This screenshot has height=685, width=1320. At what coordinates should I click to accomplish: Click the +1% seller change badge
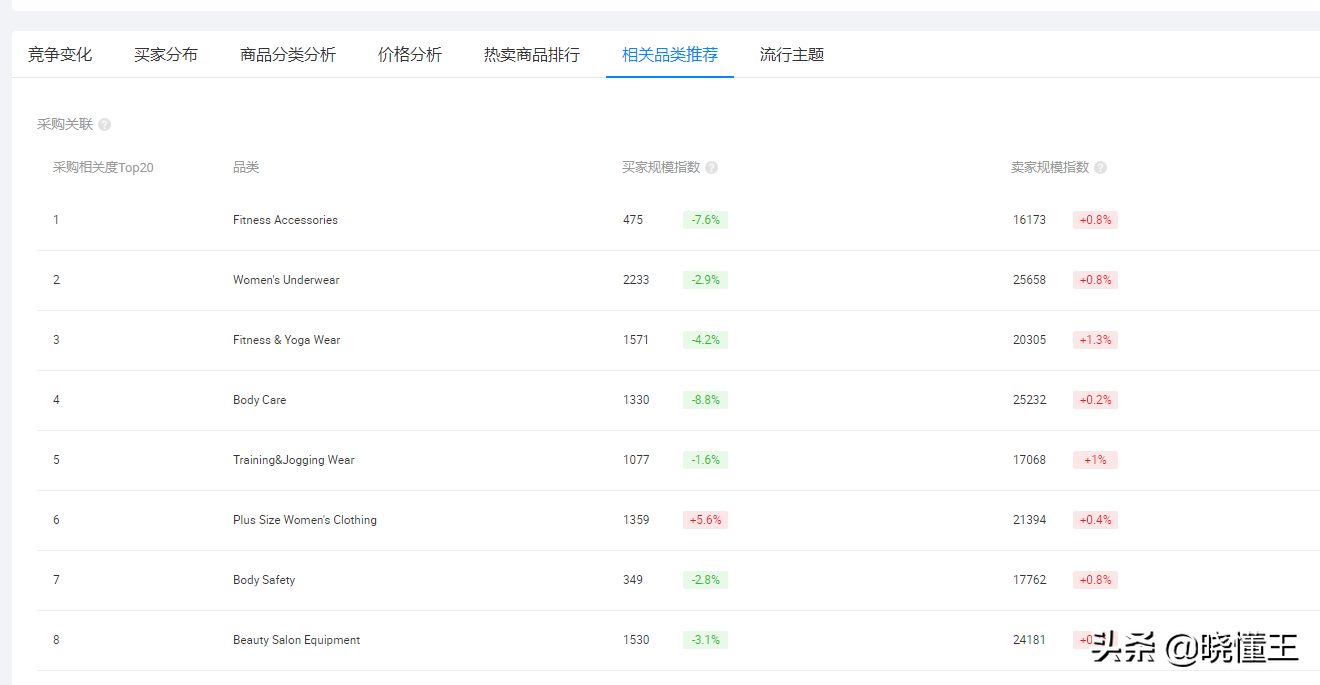point(1095,460)
